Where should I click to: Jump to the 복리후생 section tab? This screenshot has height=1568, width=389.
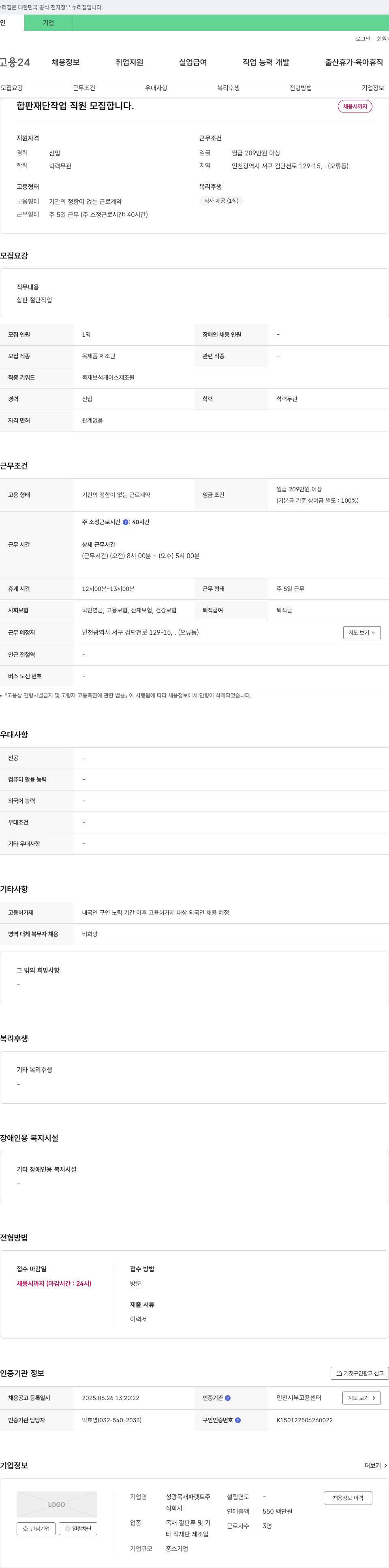[228, 88]
